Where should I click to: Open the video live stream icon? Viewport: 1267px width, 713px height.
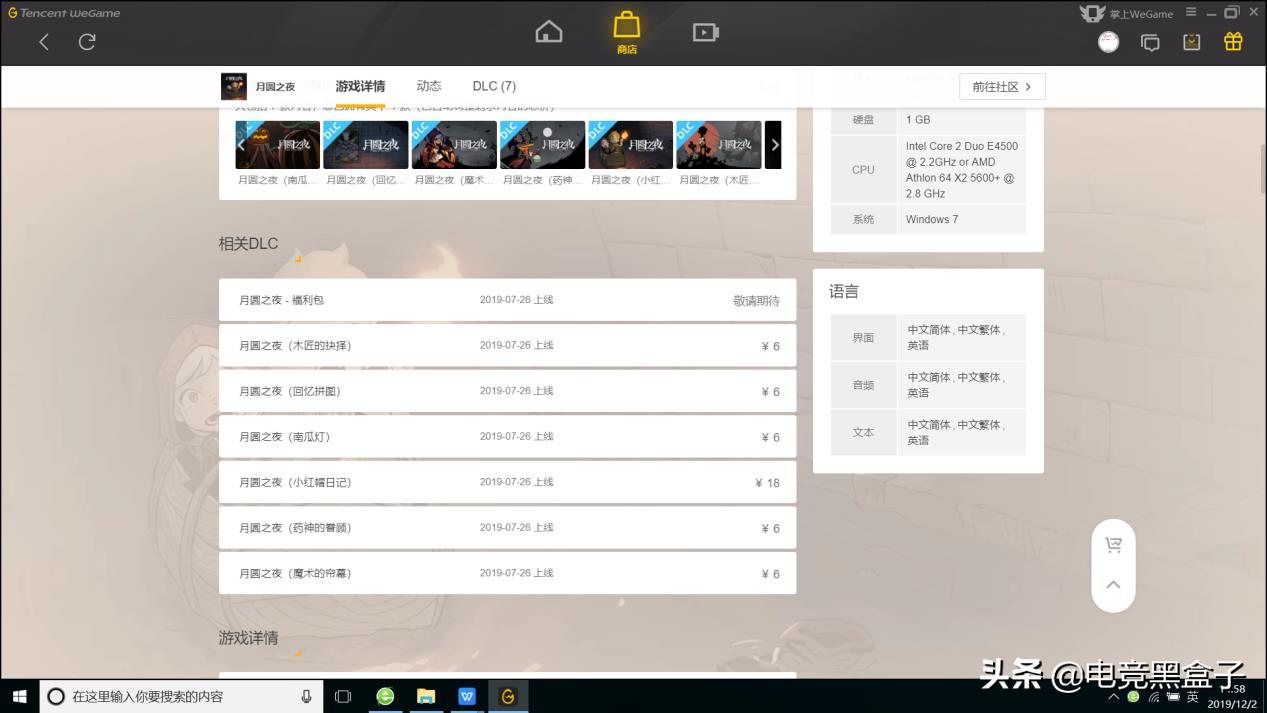tap(705, 33)
